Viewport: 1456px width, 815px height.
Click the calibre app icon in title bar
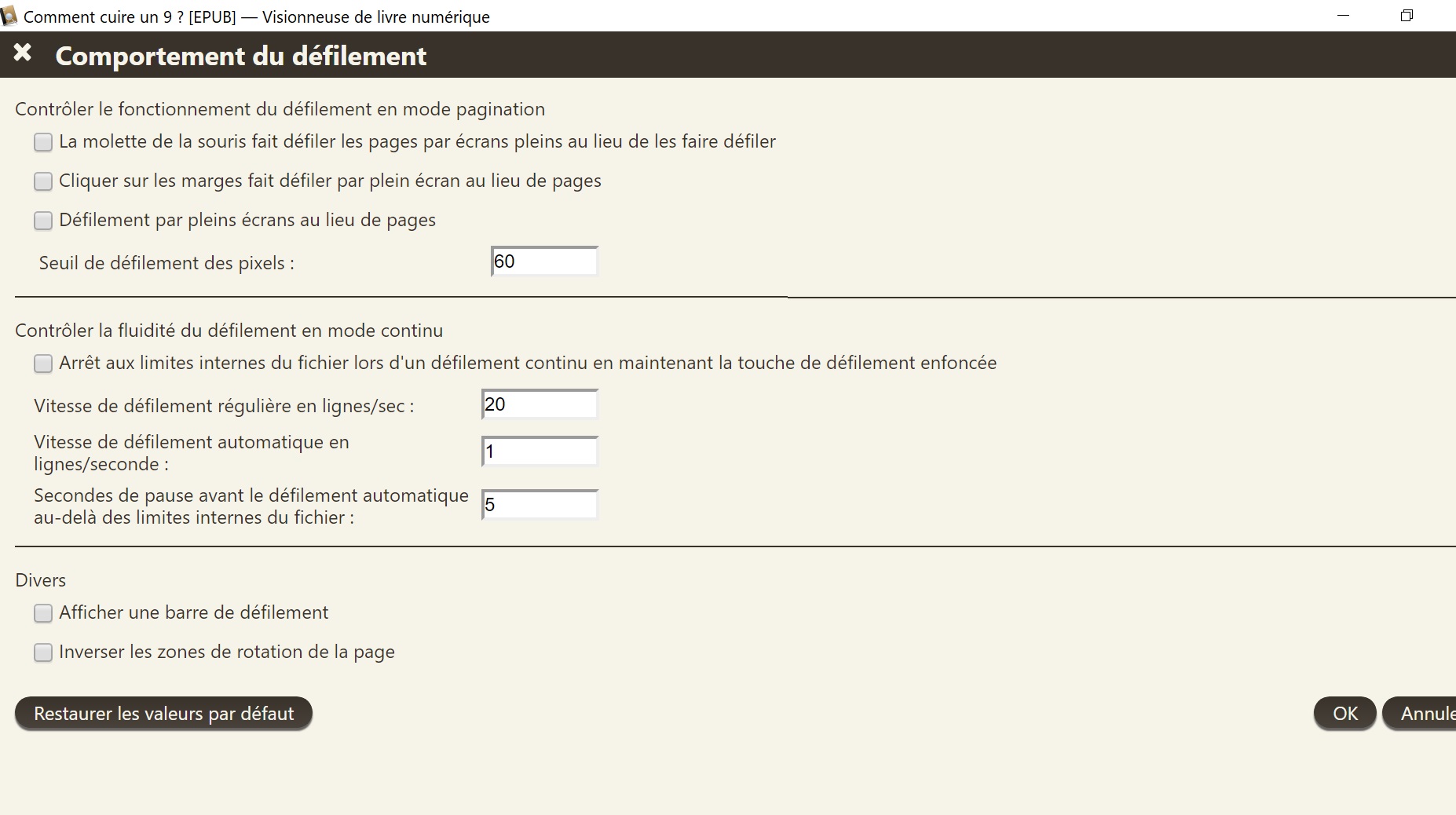pos(9,16)
